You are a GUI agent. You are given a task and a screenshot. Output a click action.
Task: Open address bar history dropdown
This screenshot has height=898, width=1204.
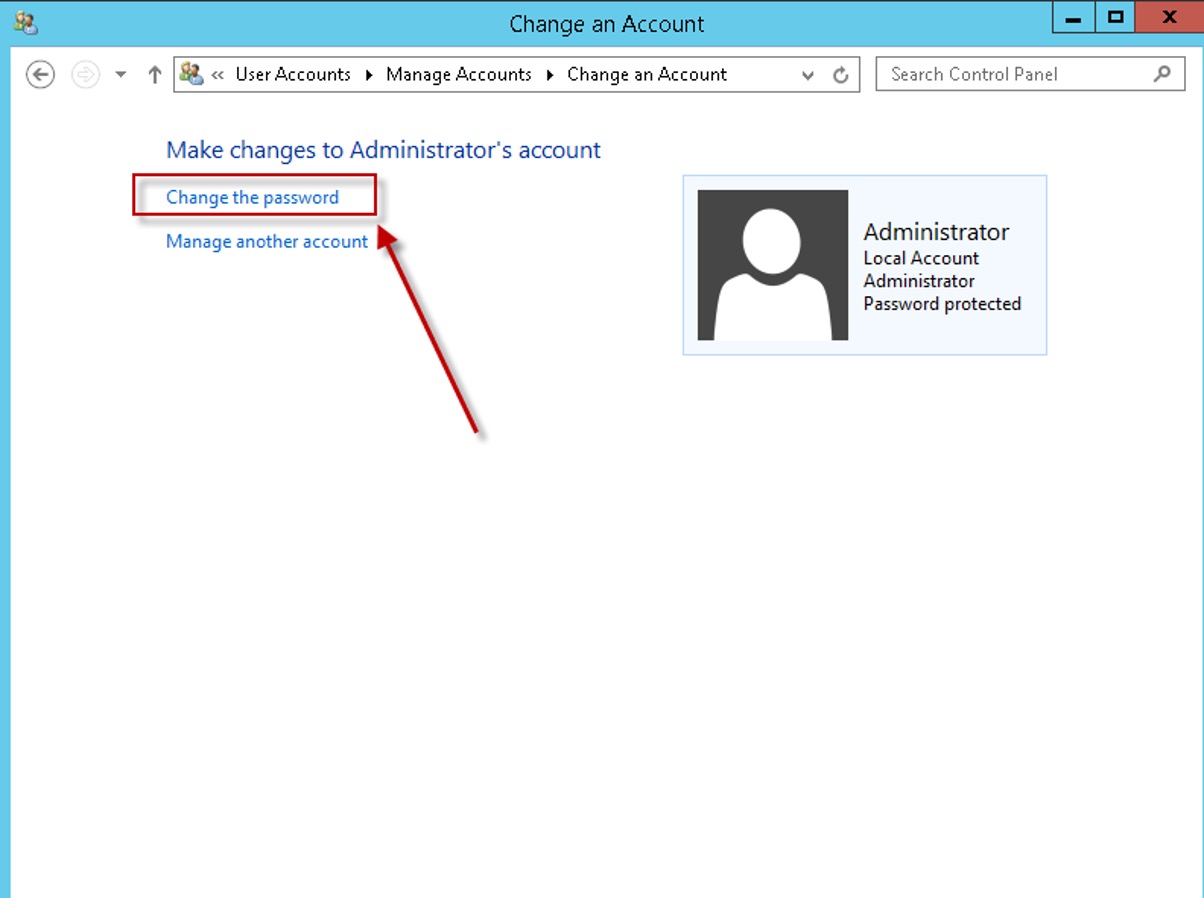tap(808, 75)
